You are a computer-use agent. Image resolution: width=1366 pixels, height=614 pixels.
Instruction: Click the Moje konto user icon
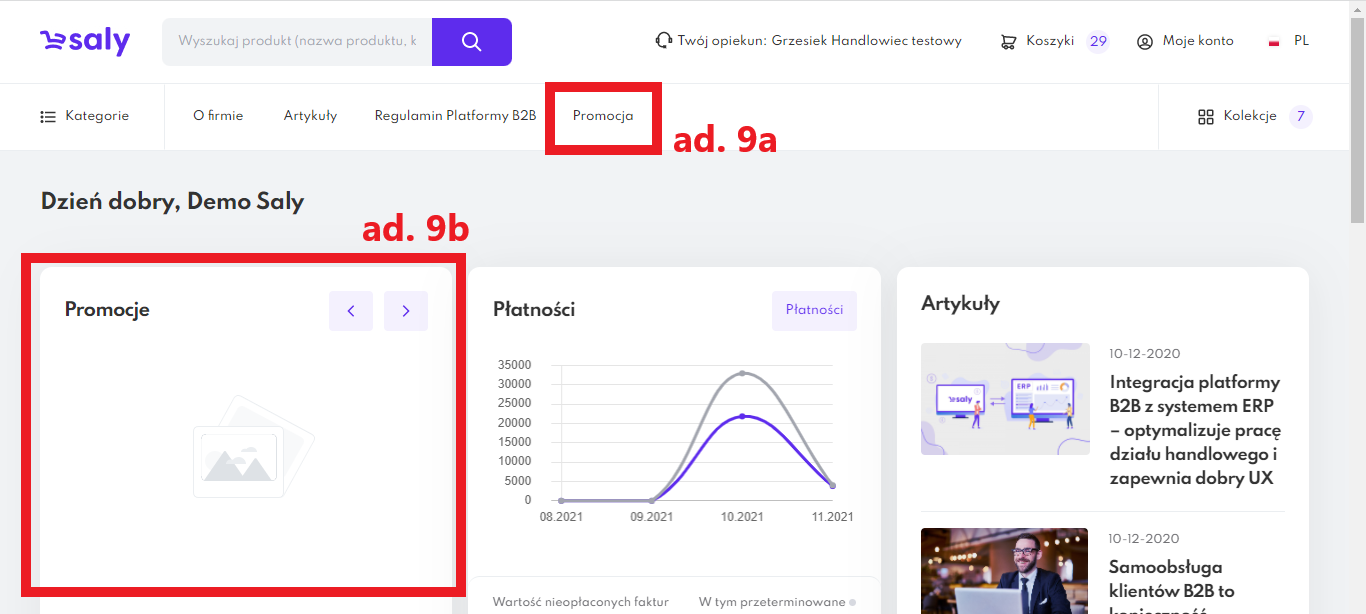(1145, 42)
